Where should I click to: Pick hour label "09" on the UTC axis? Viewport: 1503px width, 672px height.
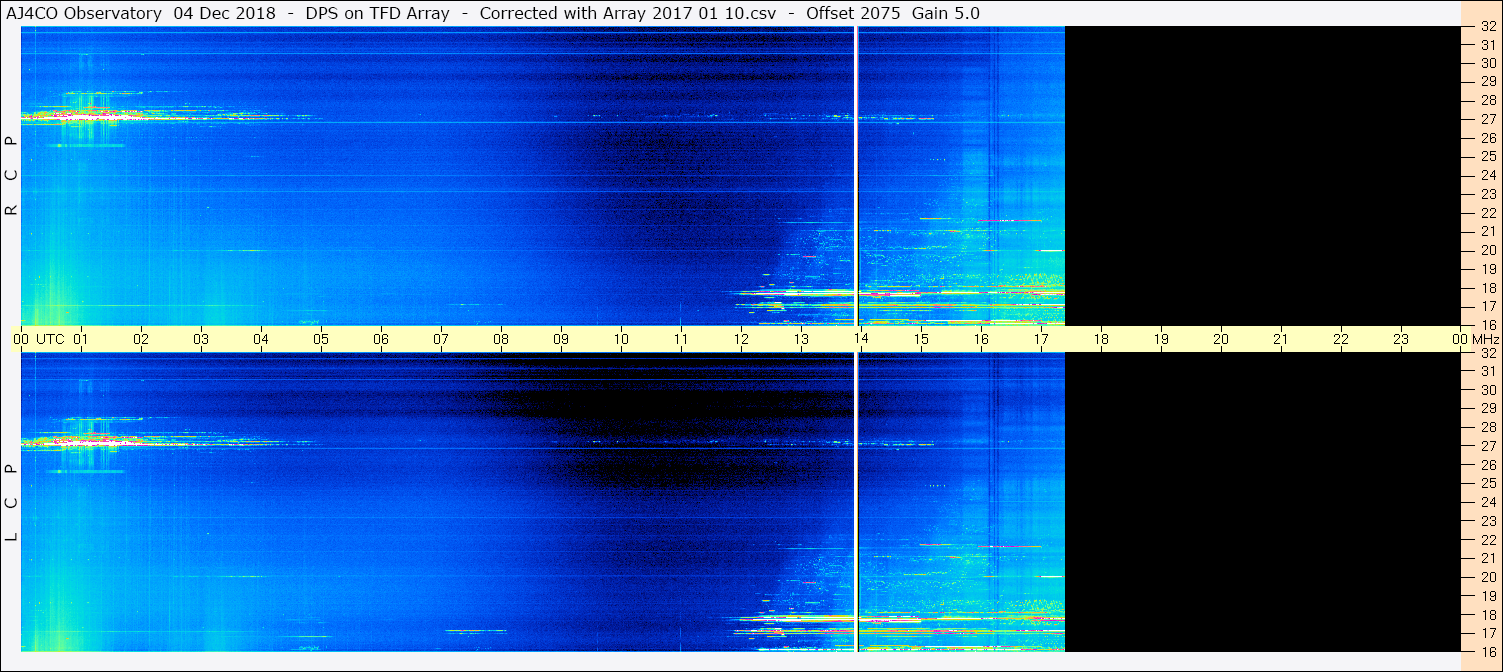tap(561, 339)
